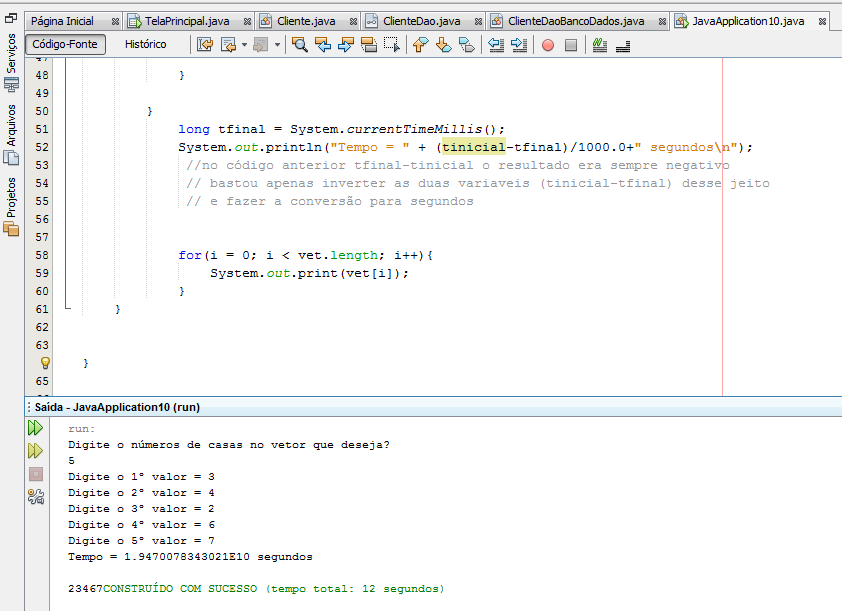
Task: Switch to ClienteDaoBancoDados.java tab
Action: (x=576, y=21)
